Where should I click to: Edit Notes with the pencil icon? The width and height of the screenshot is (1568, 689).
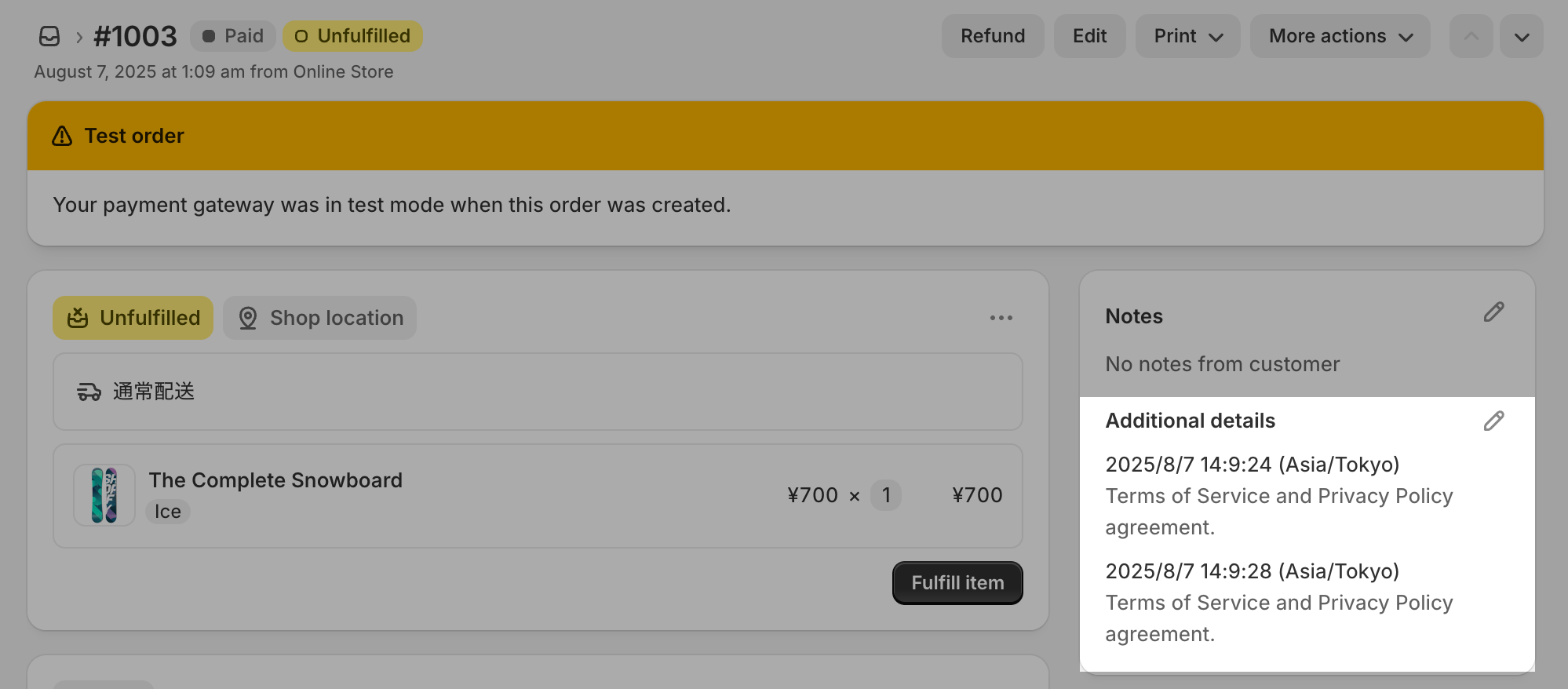(x=1493, y=312)
